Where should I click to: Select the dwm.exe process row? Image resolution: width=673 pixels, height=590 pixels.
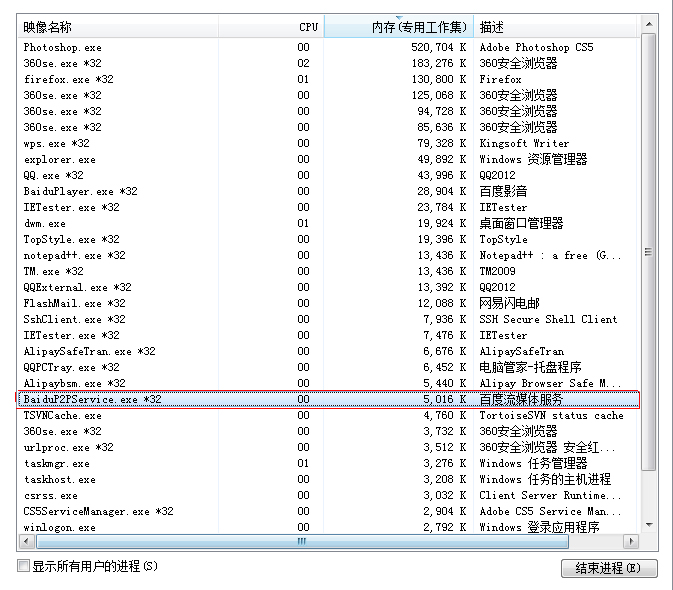click(45, 223)
